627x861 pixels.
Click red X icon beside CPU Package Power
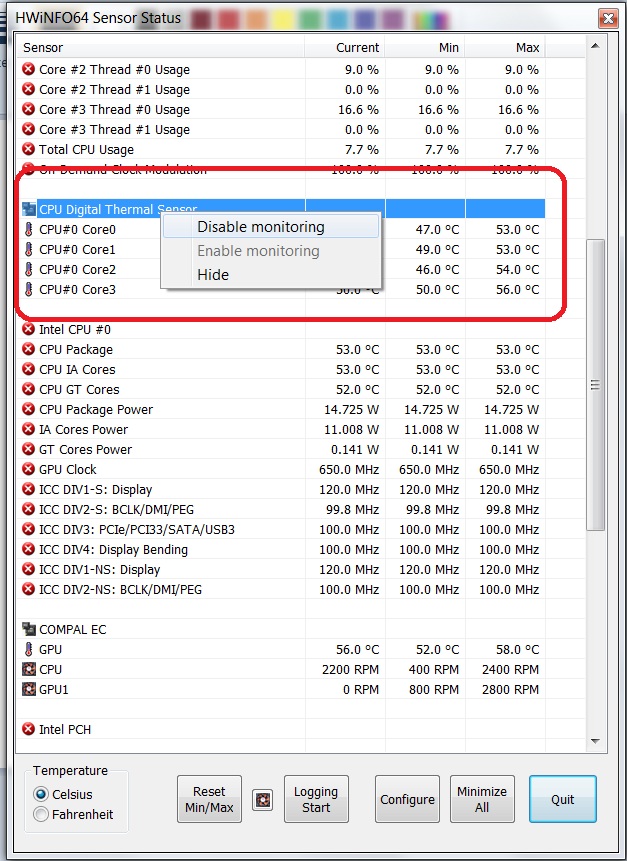tap(29, 410)
